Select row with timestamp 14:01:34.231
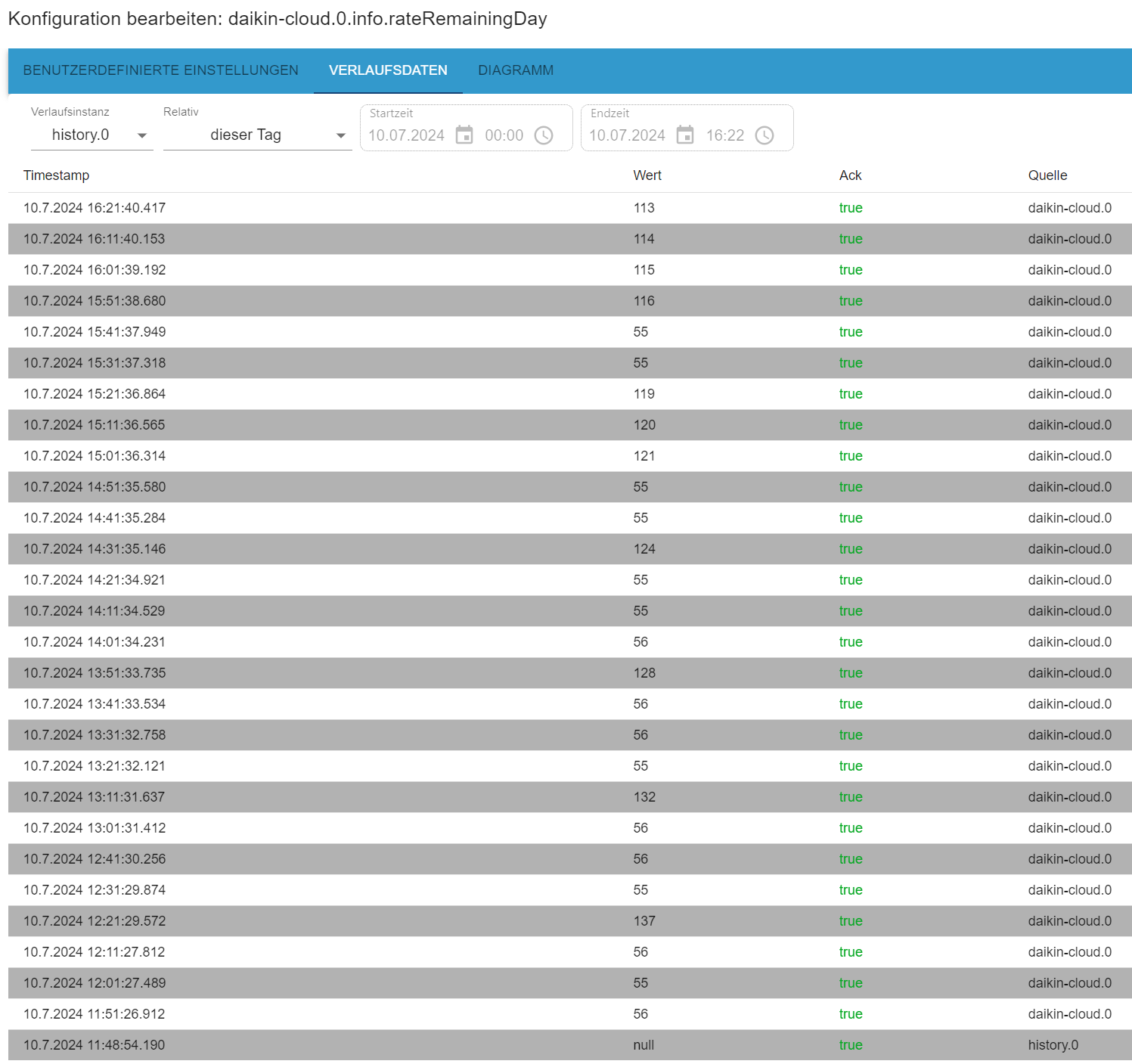This screenshot has height=1064, width=1132. 570,642
